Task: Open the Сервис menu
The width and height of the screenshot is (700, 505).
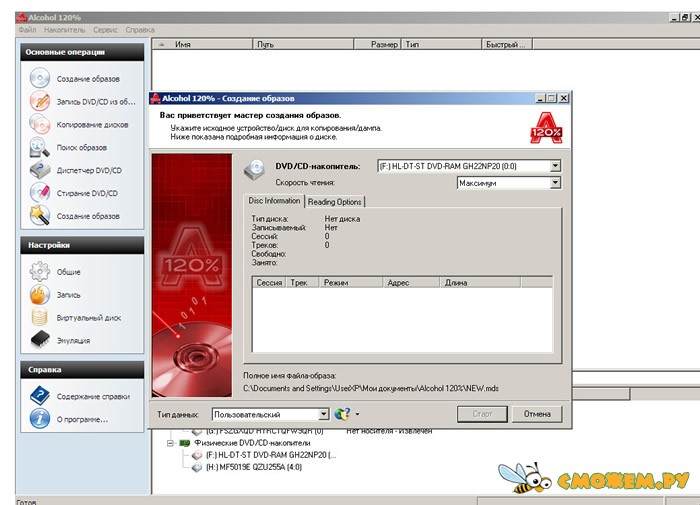Action: tap(105, 29)
